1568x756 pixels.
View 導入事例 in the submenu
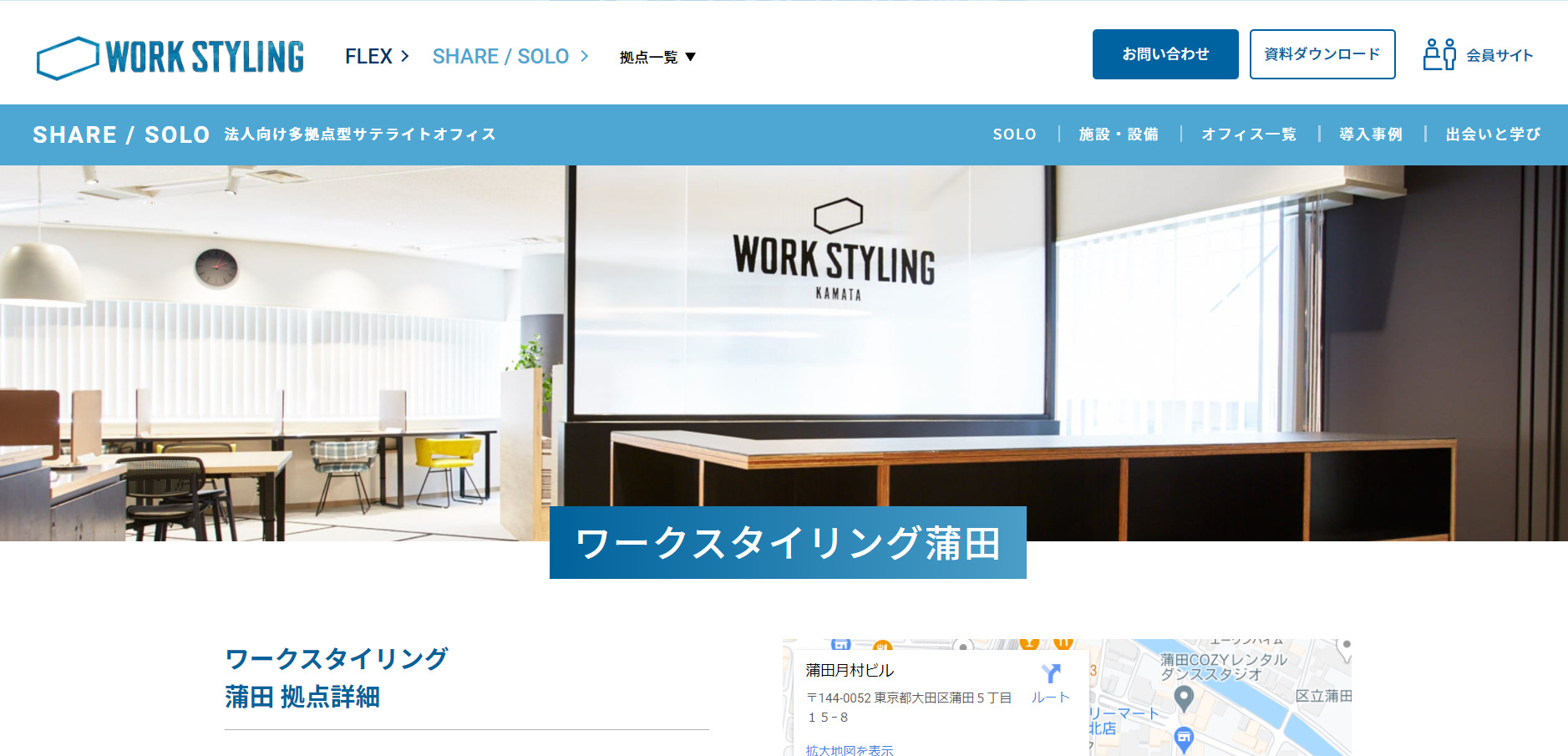point(1370,134)
